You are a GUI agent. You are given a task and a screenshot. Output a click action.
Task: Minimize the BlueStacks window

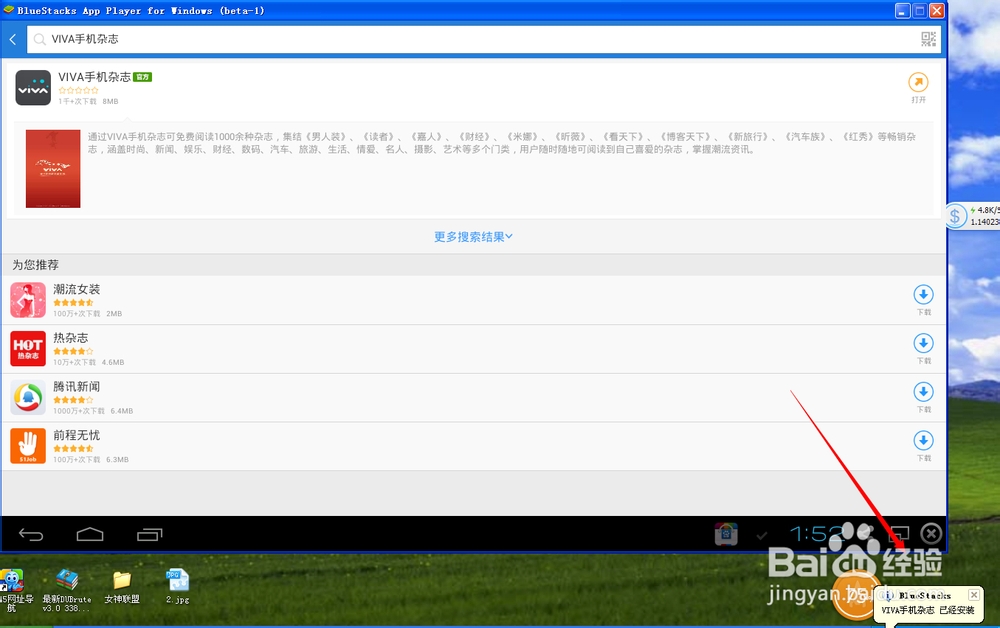[x=902, y=10]
